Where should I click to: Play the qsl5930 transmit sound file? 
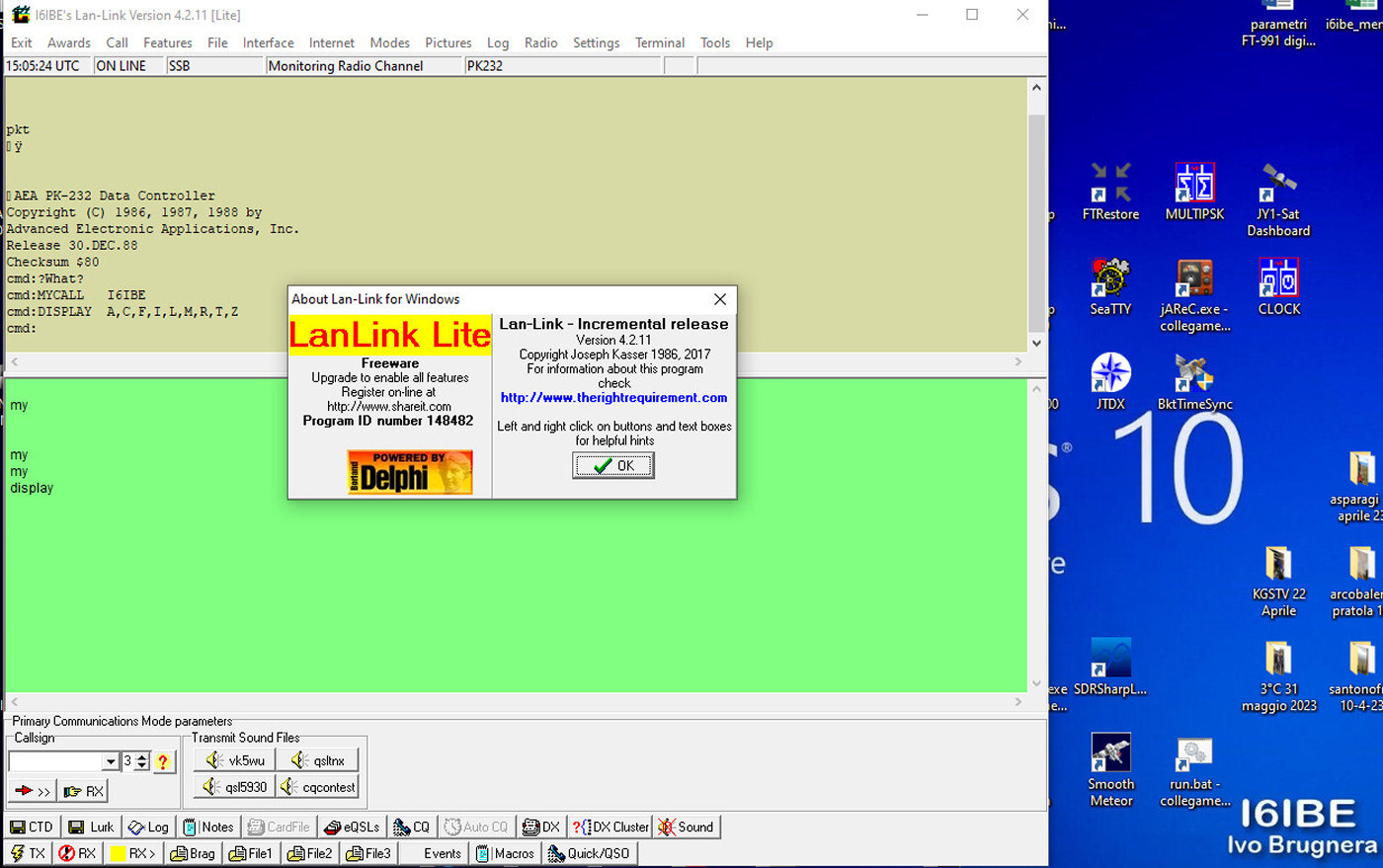tap(234, 787)
